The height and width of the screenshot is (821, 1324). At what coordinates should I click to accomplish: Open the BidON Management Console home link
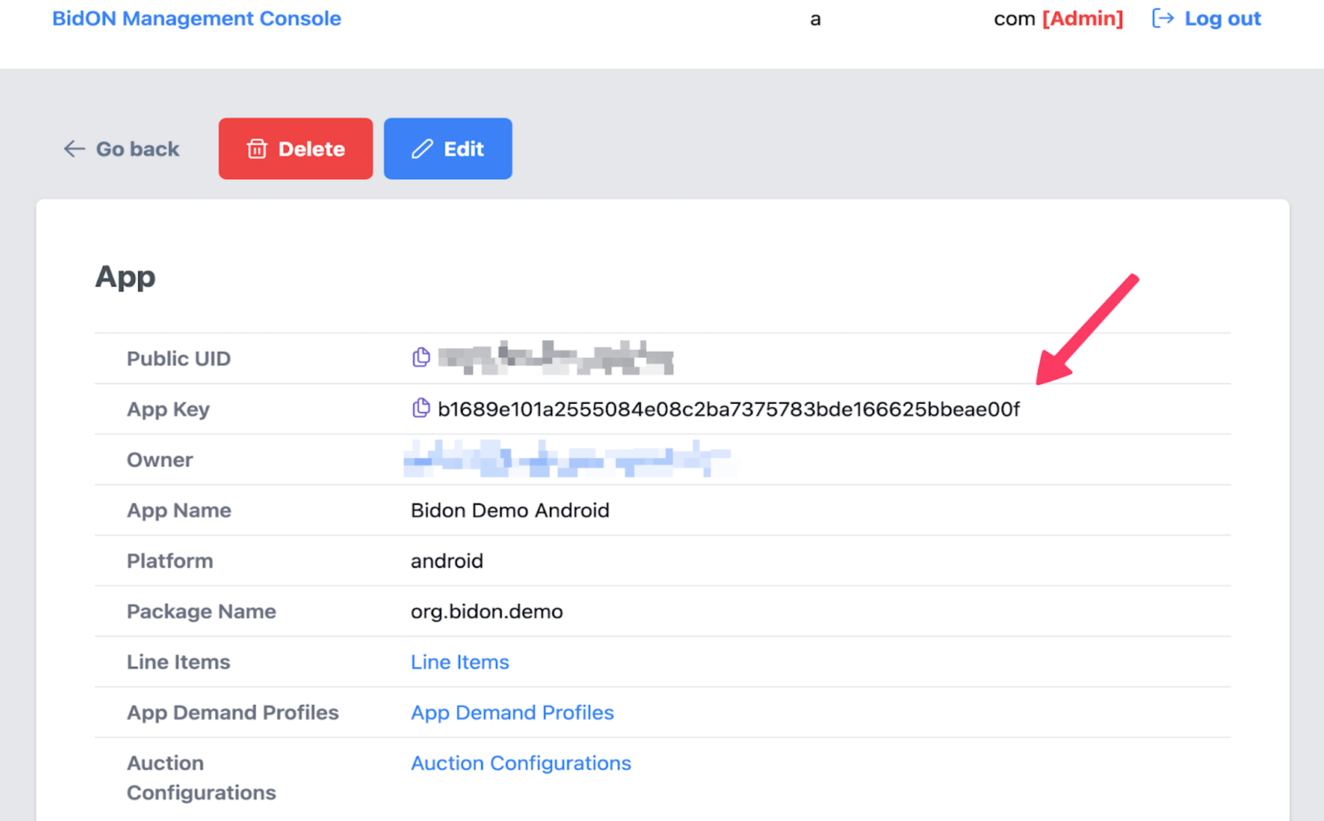[196, 18]
